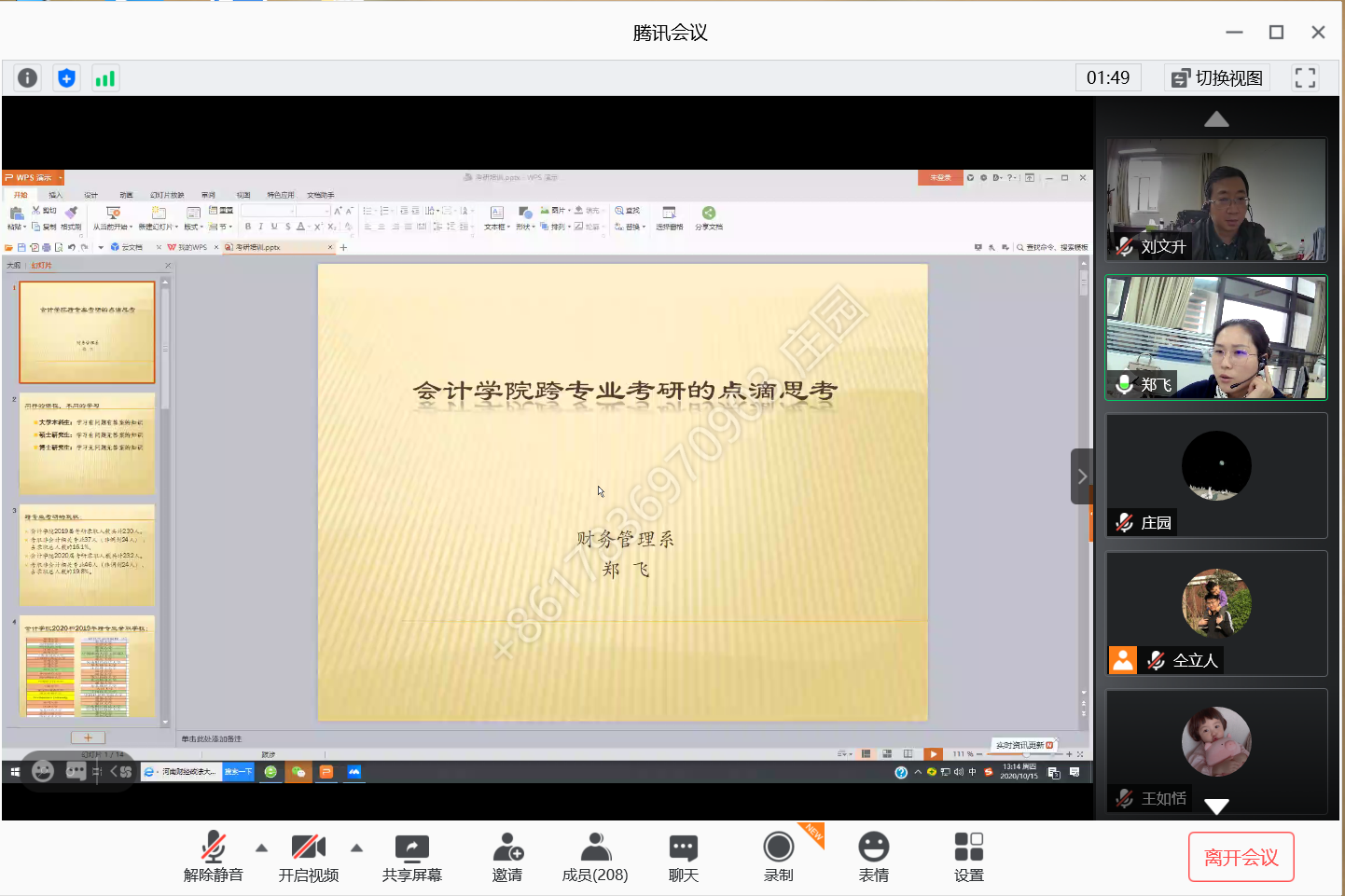Click meeting timer 01:49

(1108, 78)
